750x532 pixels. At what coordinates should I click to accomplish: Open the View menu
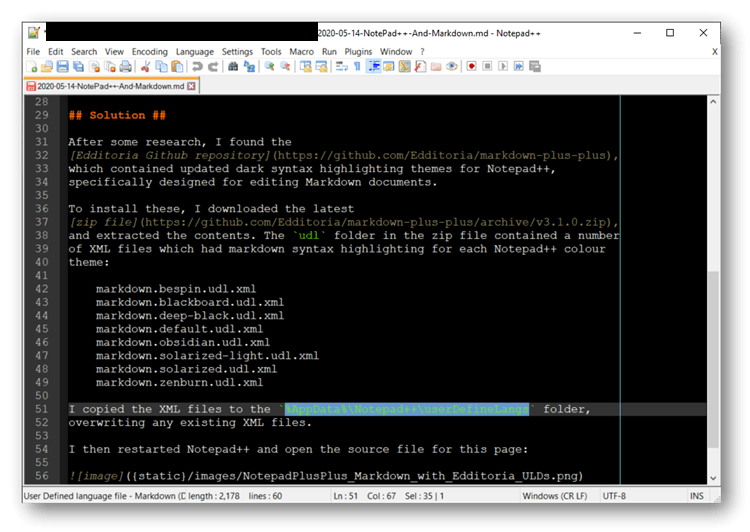[114, 52]
